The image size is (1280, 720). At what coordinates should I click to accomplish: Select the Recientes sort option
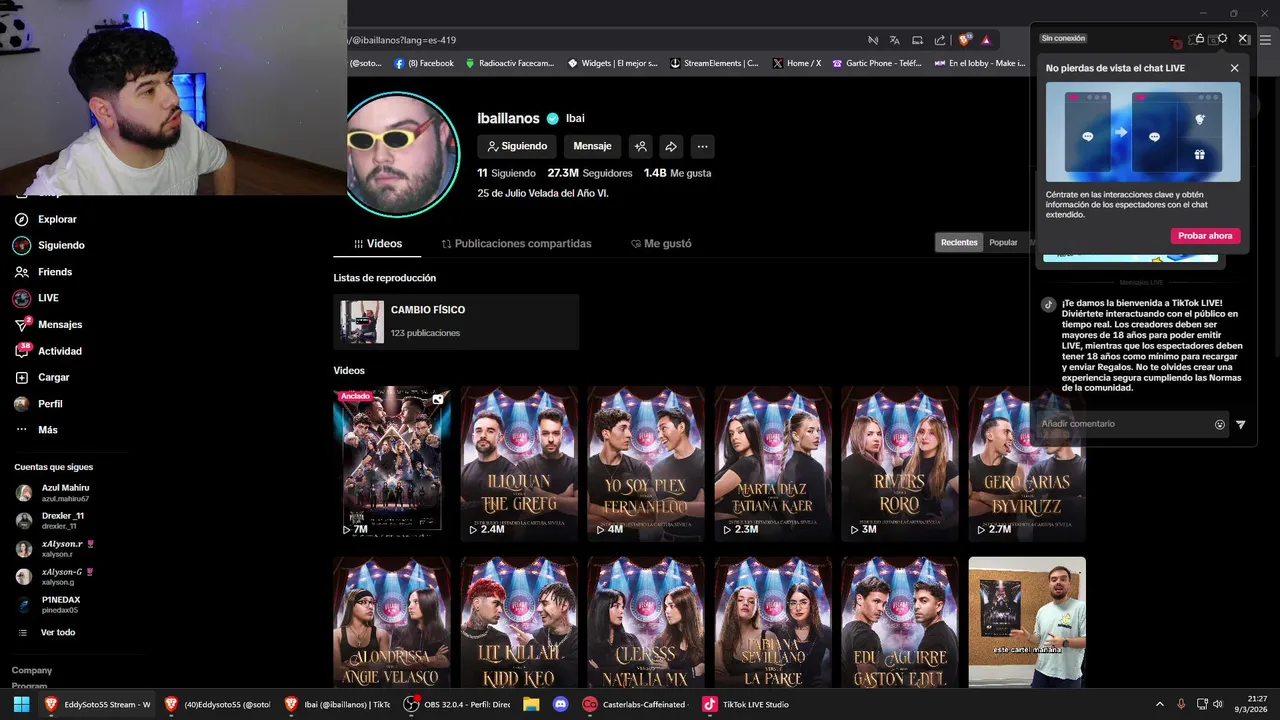pyautogui.click(x=959, y=242)
